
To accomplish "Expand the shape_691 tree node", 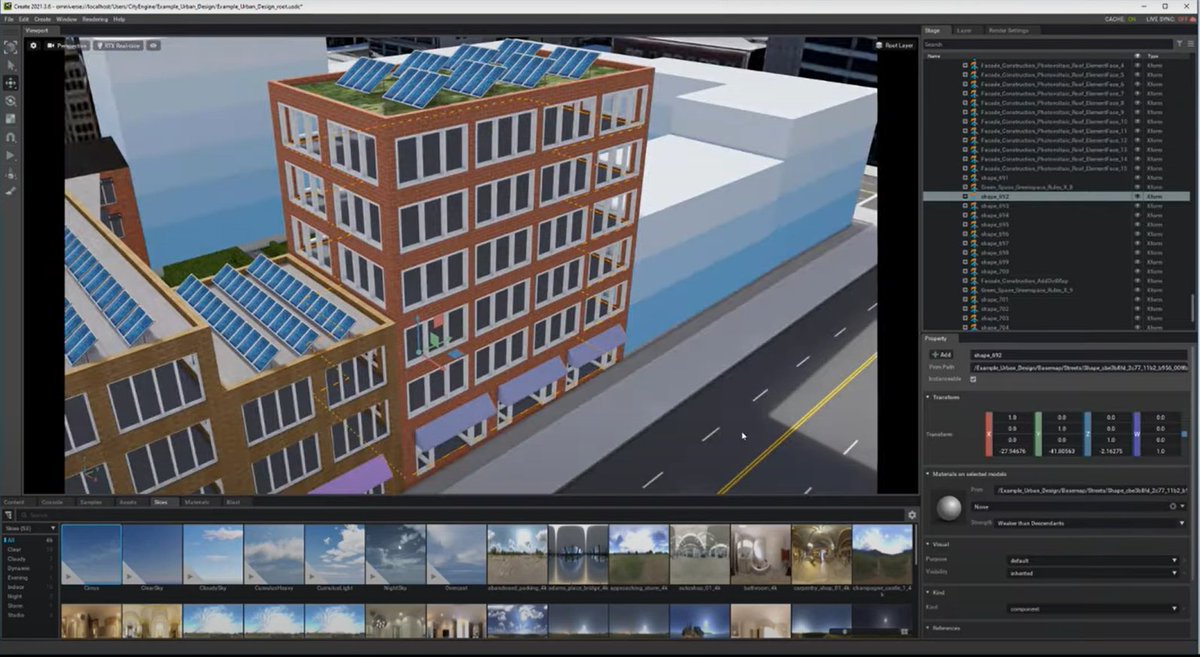I will click(965, 178).
